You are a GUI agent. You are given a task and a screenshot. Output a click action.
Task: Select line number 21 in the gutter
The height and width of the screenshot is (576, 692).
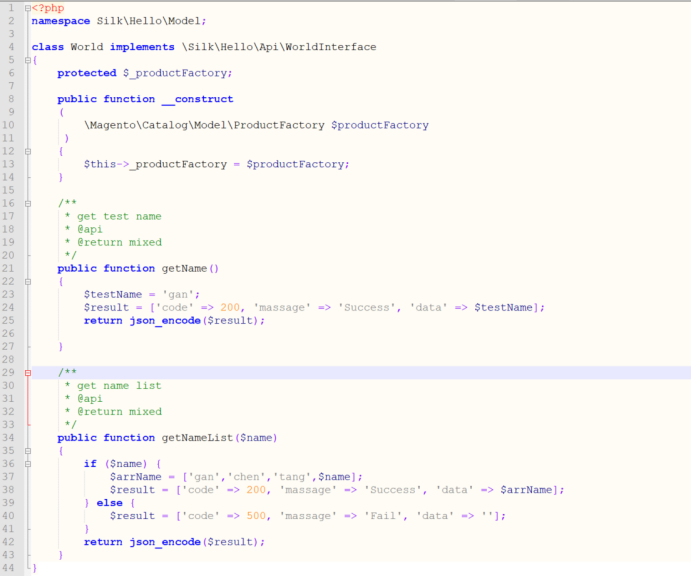[x=8, y=268]
